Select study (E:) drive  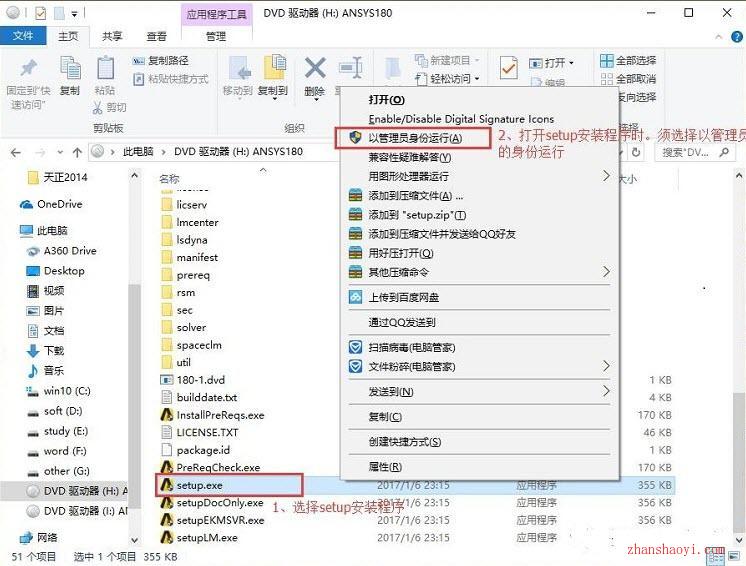click(58, 431)
